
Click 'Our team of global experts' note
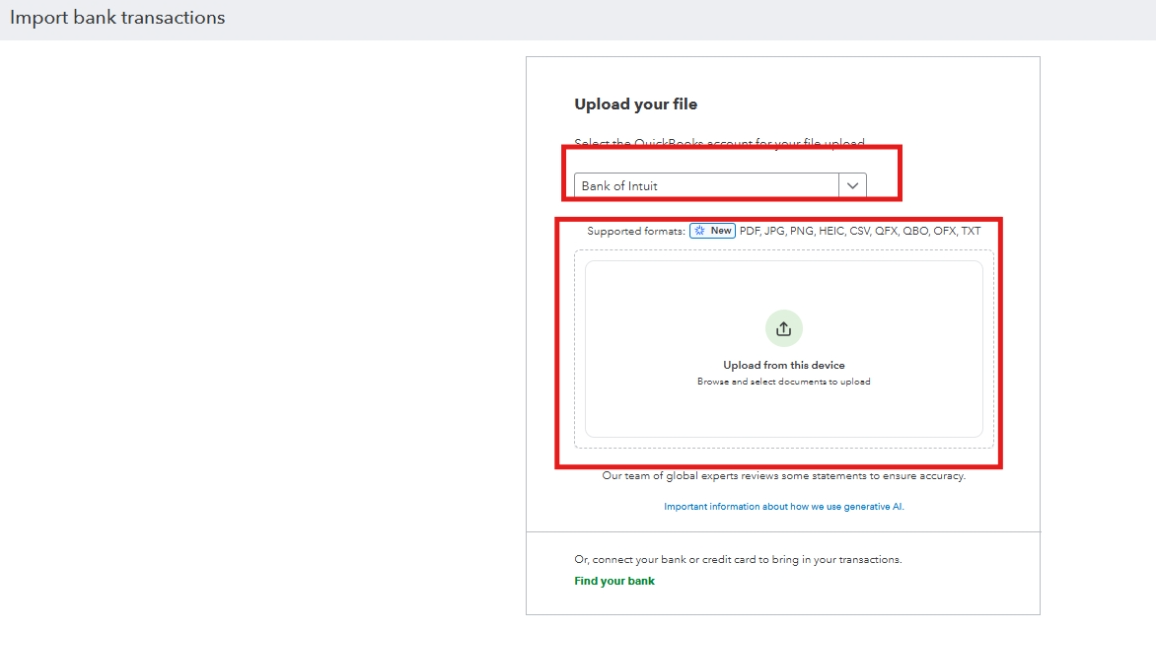coord(784,476)
